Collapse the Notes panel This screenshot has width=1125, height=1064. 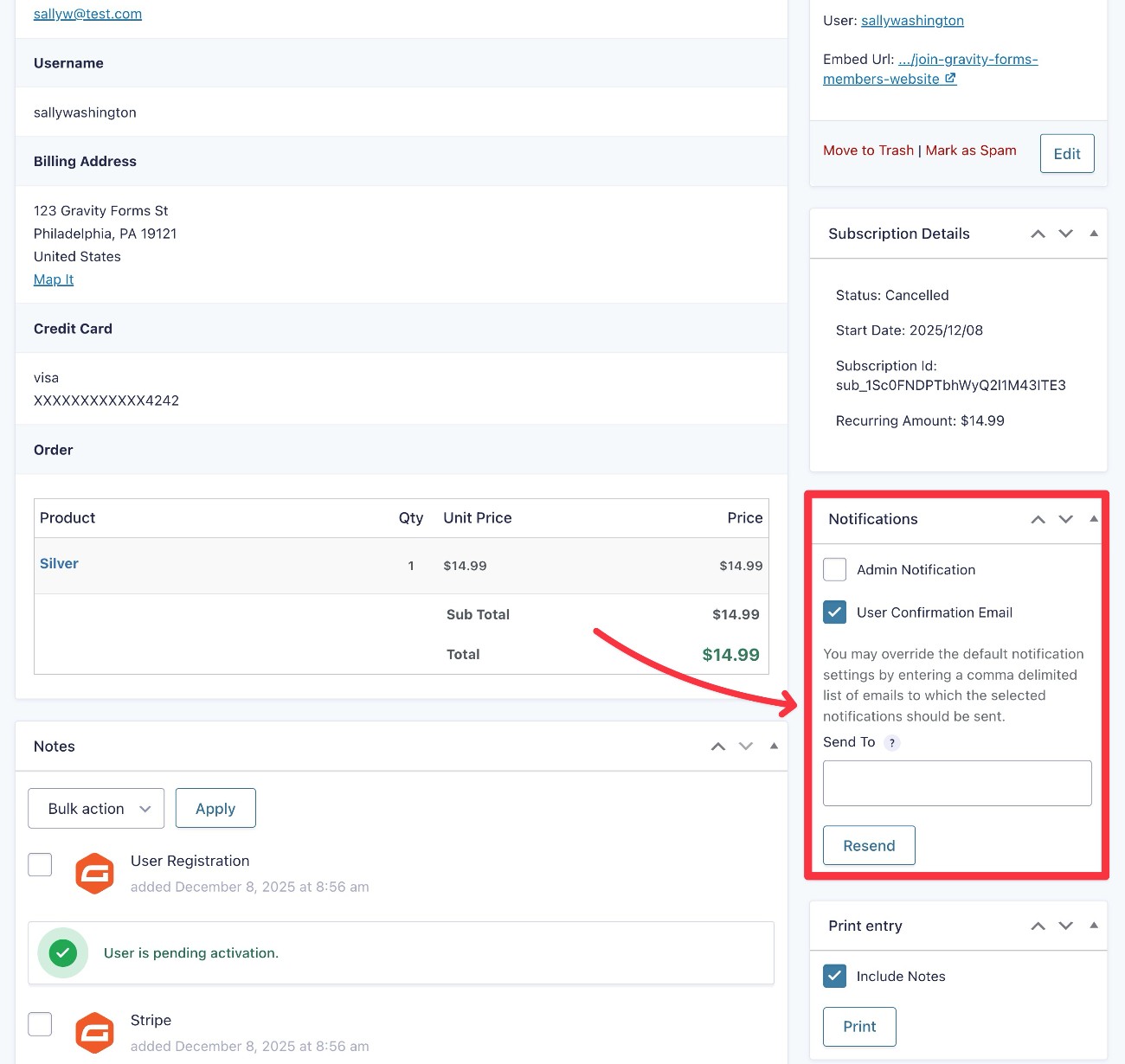tap(774, 746)
